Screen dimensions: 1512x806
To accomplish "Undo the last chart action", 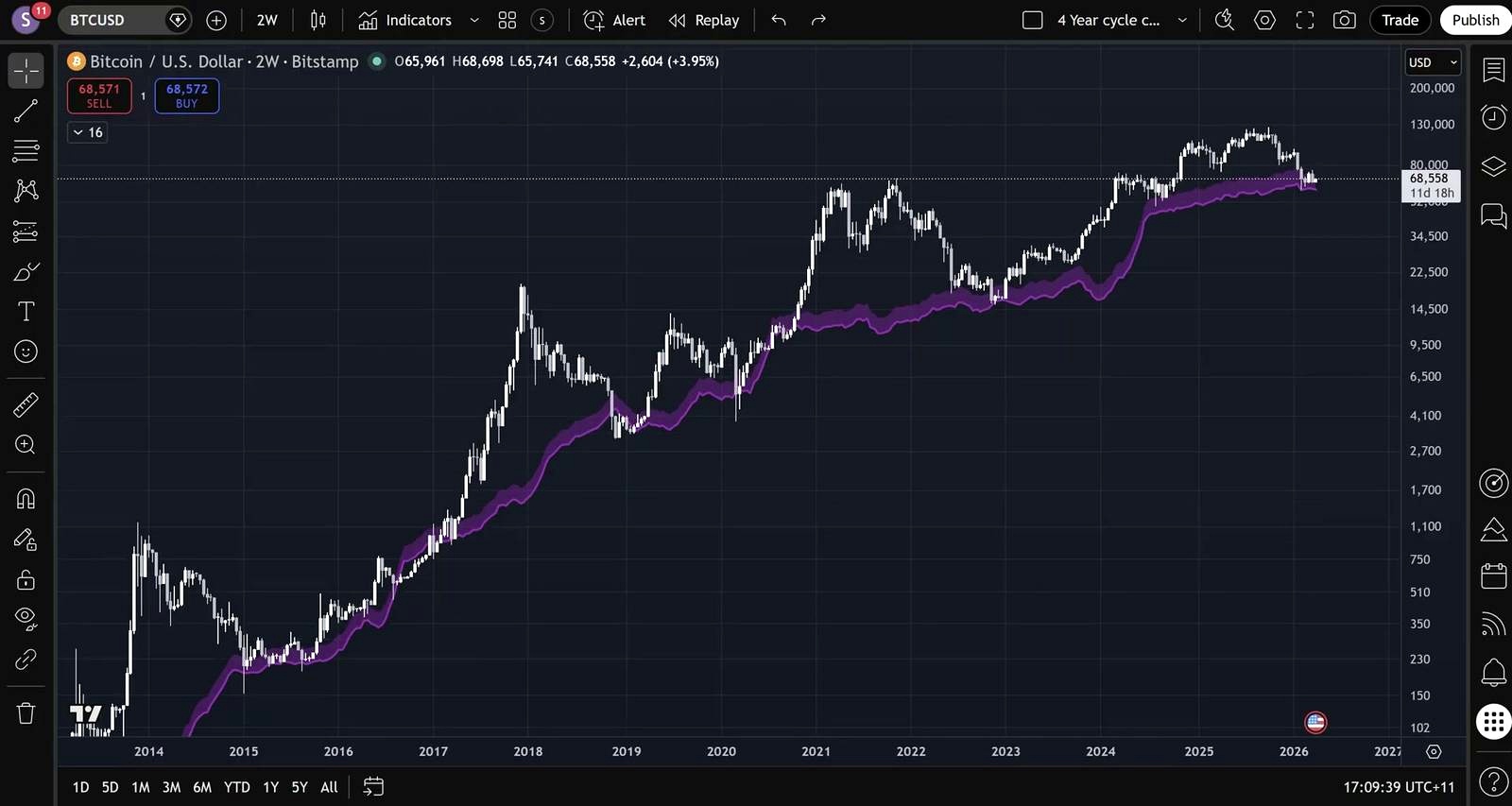I will tap(779, 20).
